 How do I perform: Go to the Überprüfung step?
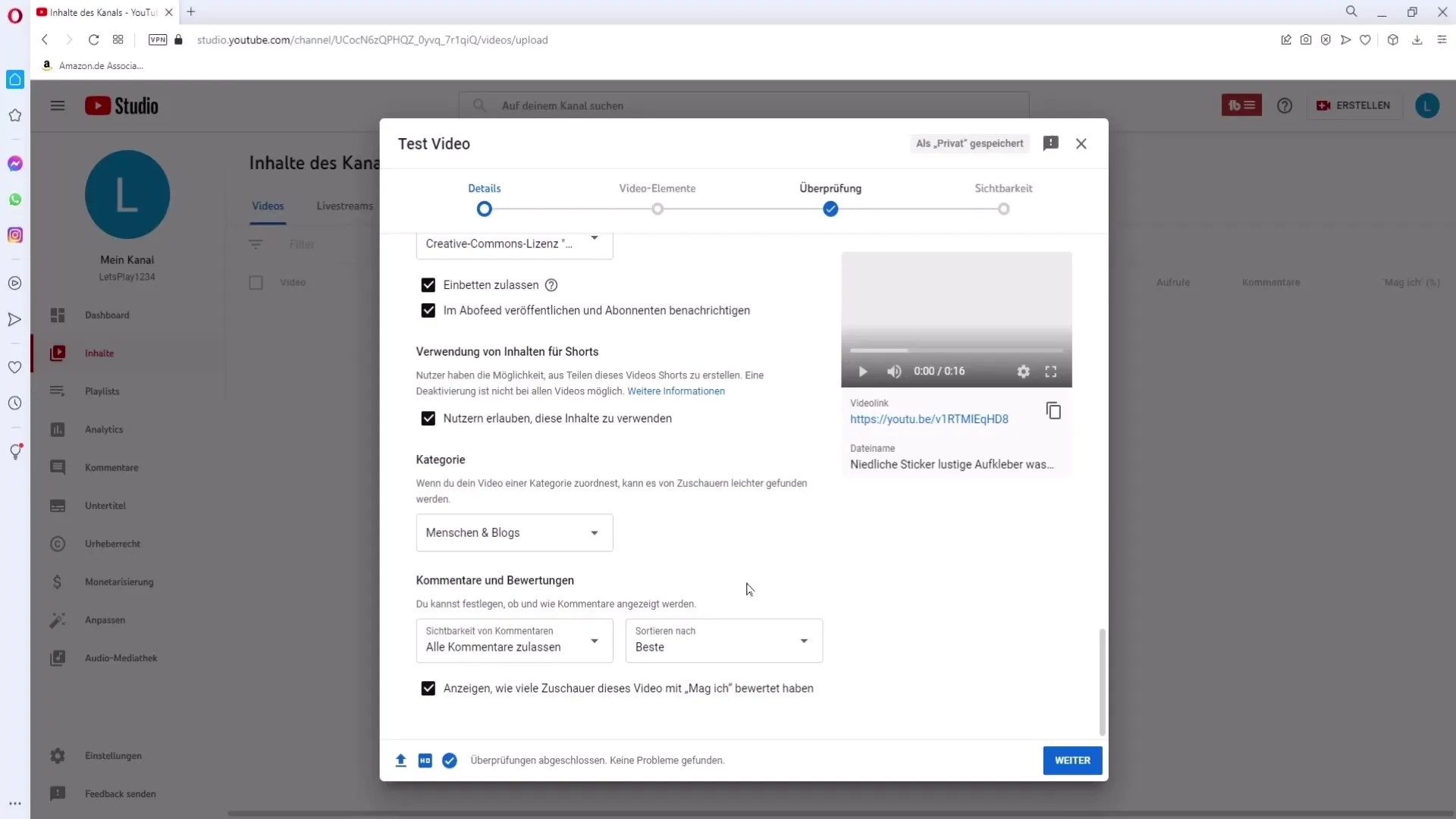point(830,199)
